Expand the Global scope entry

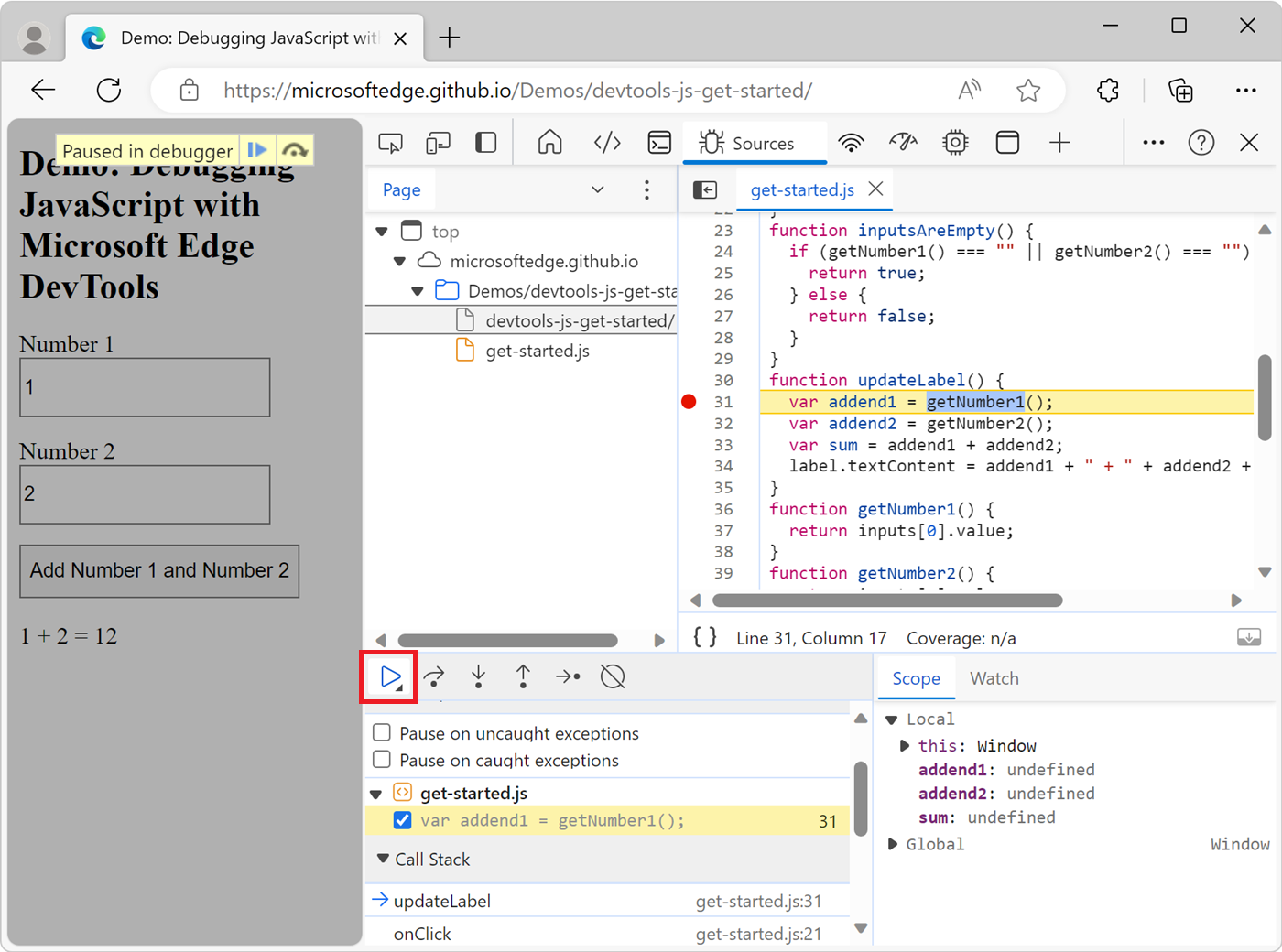click(892, 844)
